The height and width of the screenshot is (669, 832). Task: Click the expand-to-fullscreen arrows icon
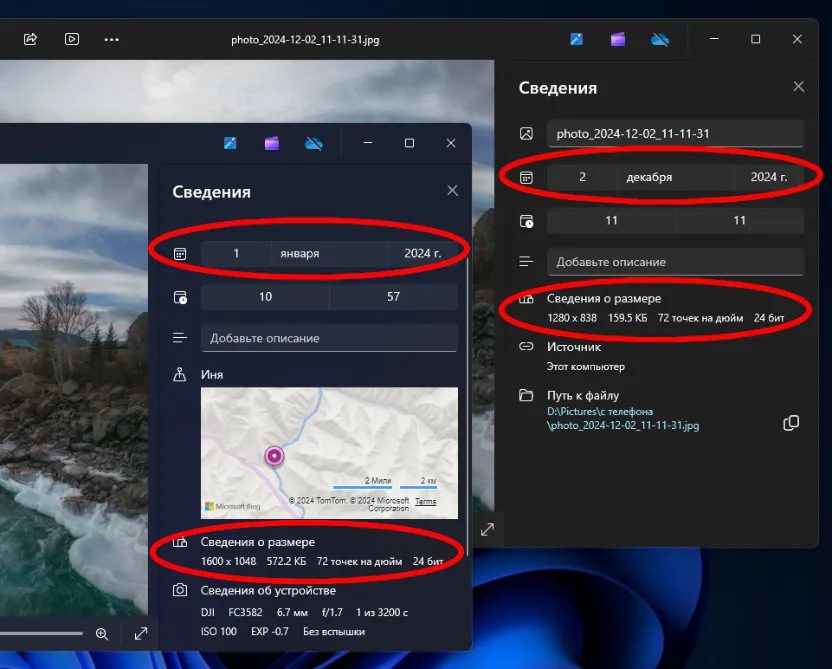click(141, 634)
